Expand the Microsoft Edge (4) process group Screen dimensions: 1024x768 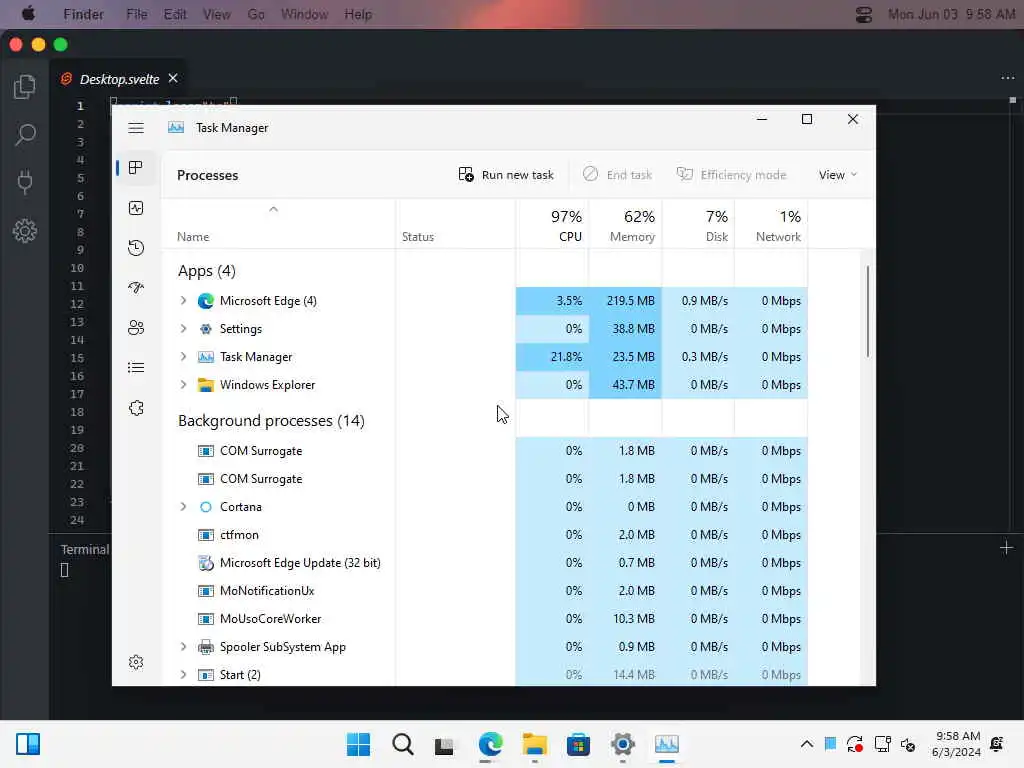[184, 300]
